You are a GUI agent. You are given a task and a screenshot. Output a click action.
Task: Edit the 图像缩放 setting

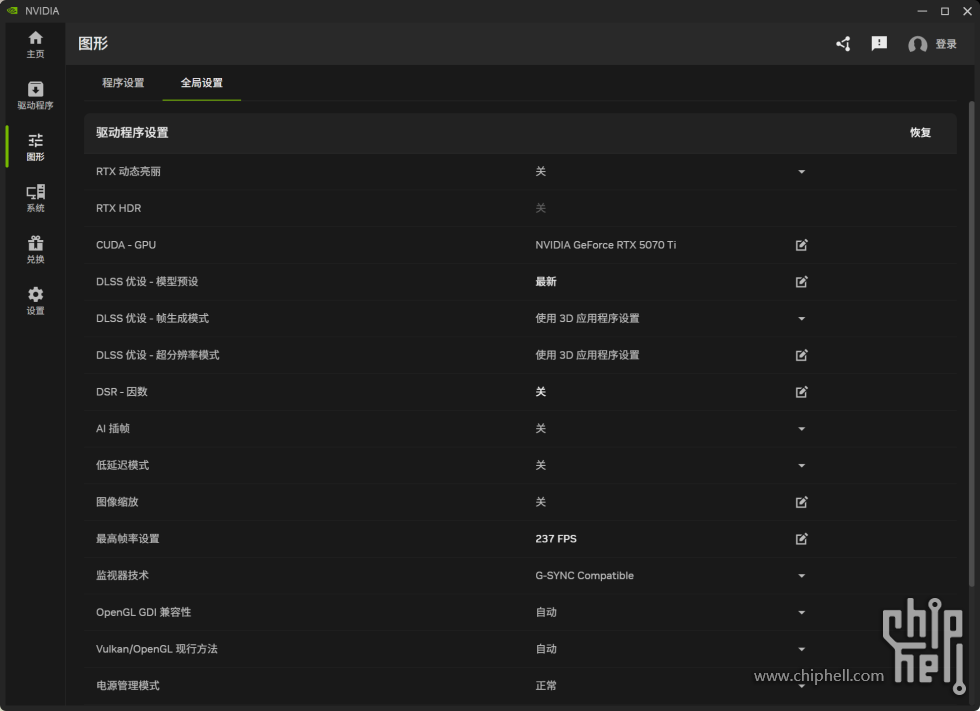[801, 502]
